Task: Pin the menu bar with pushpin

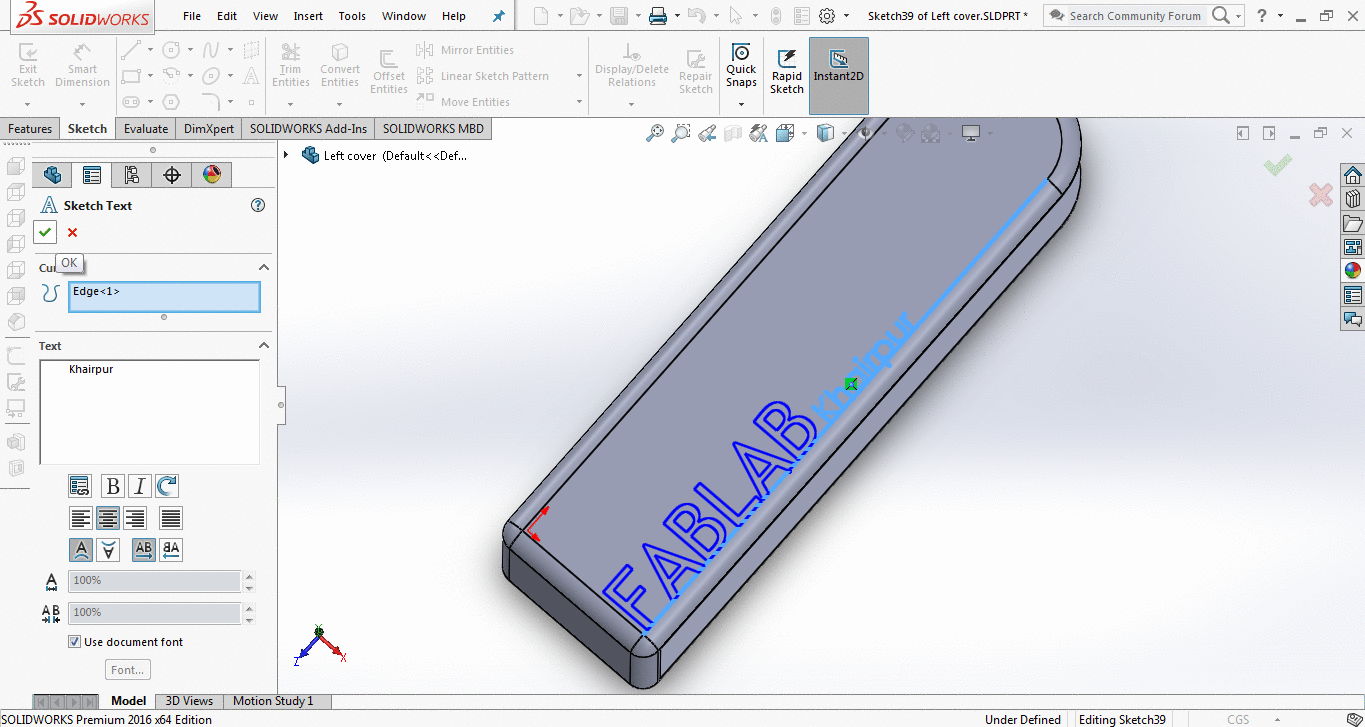Action: 499,16
